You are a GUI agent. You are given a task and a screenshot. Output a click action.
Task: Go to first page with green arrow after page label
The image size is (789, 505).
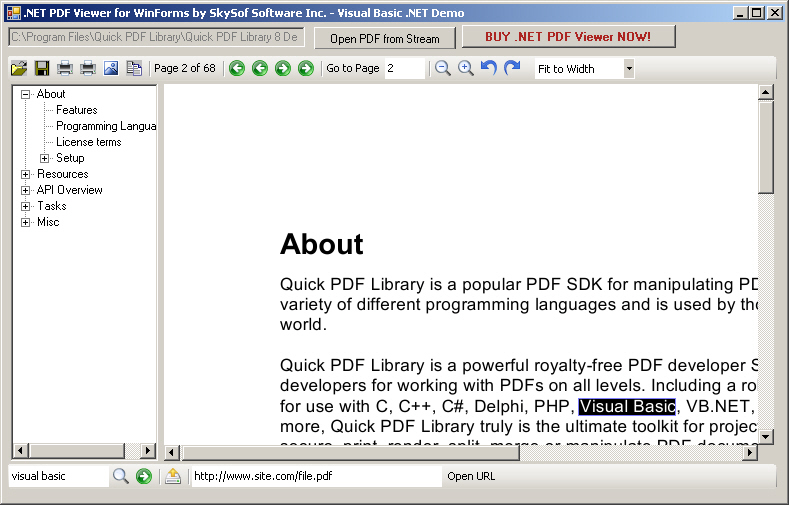click(x=236, y=68)
